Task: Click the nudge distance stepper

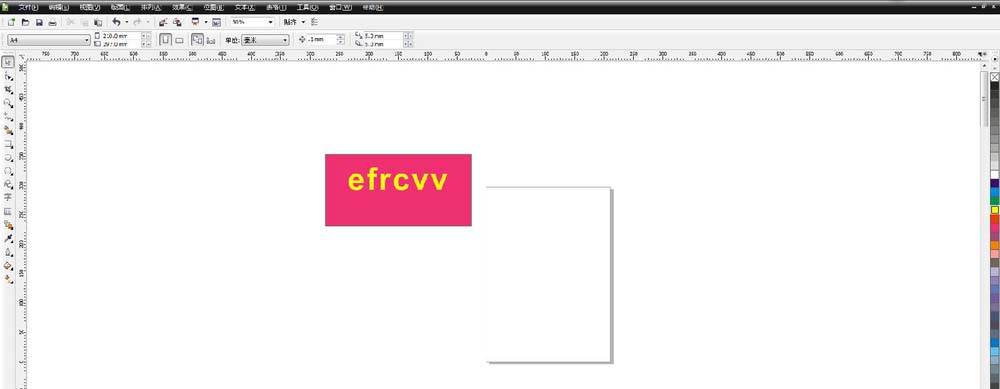Action: tap(341, 40)
